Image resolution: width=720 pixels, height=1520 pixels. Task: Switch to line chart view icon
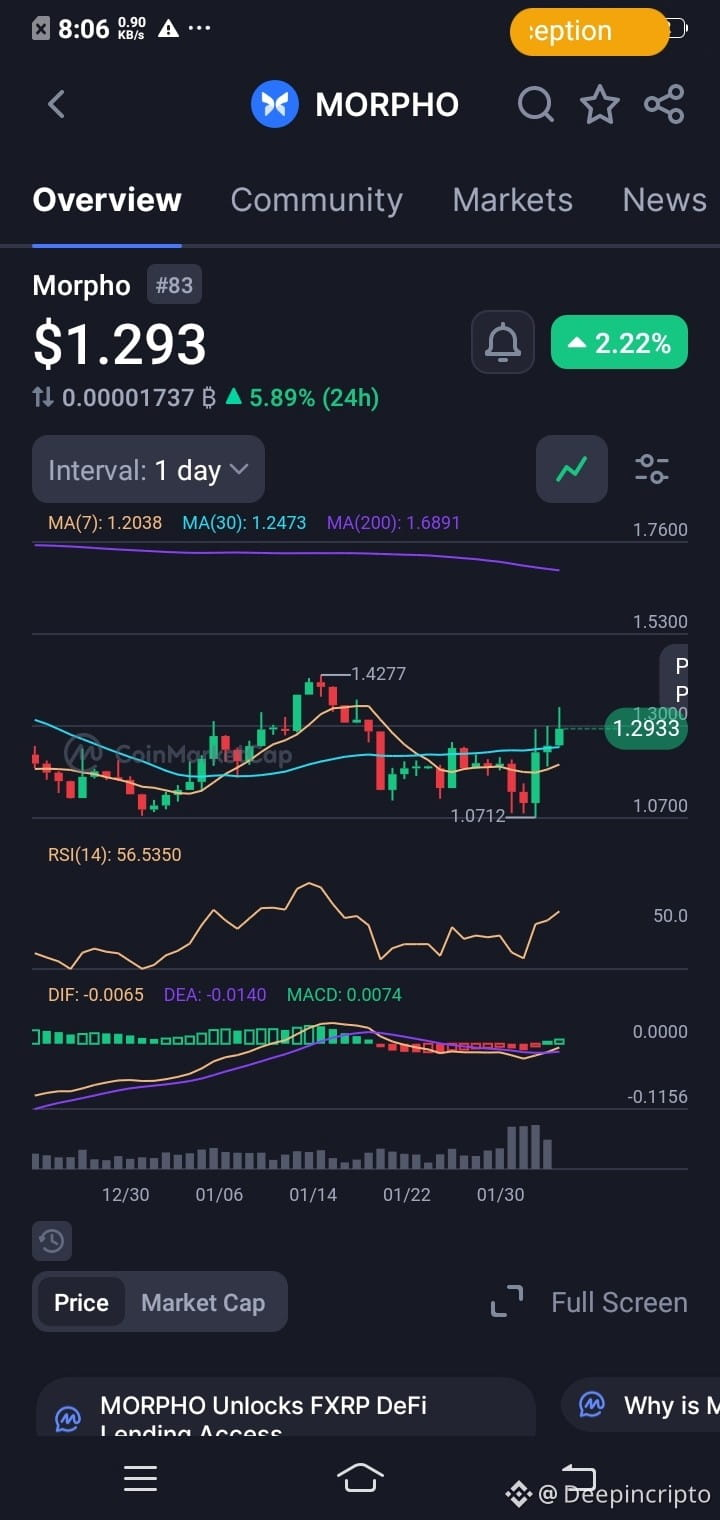point(572,468)
